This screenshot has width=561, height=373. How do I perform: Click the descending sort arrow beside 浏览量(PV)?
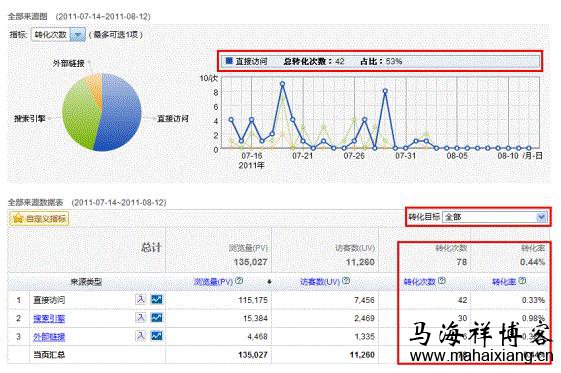269,282
